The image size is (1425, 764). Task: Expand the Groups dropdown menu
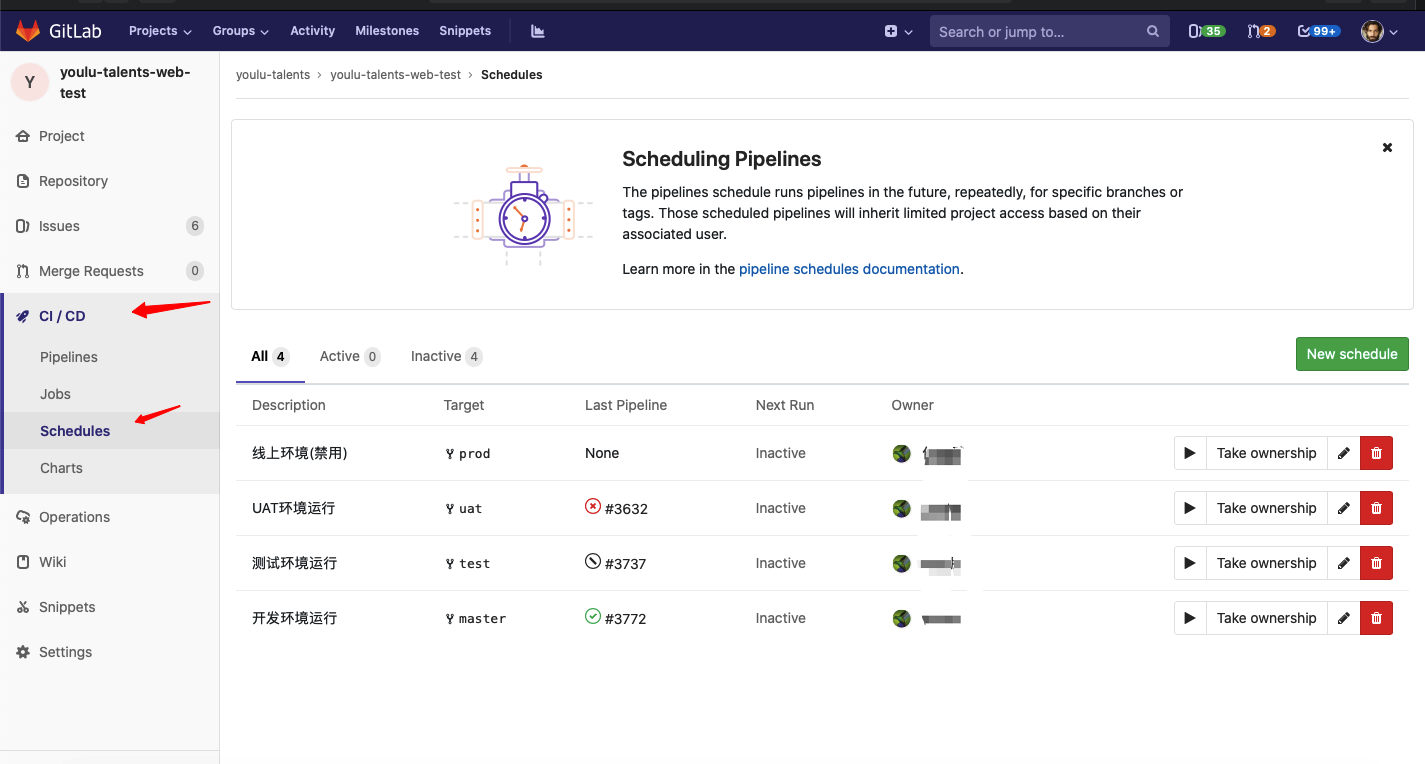point(240,31)
